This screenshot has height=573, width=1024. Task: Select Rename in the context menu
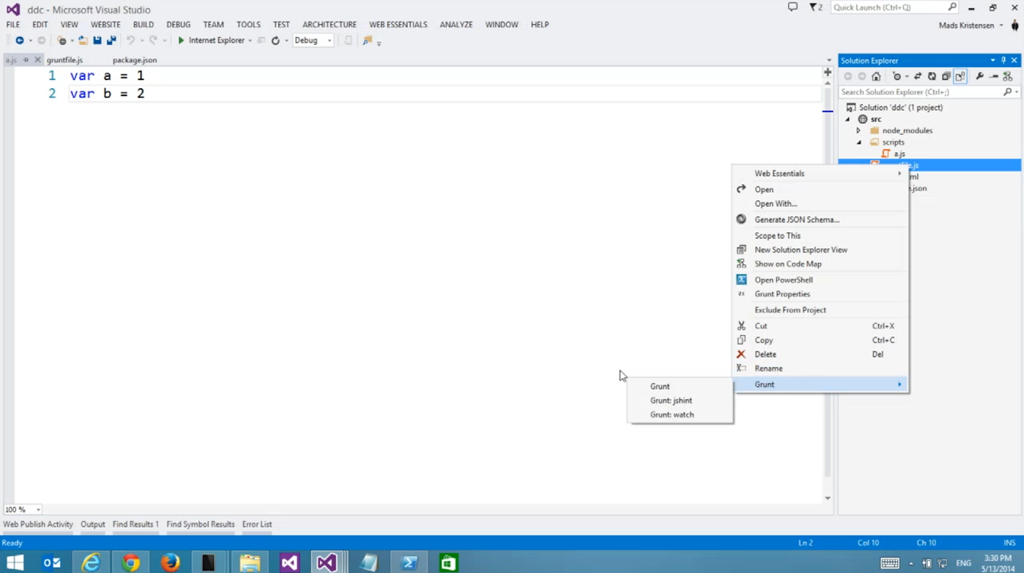[x=822, y=368]
